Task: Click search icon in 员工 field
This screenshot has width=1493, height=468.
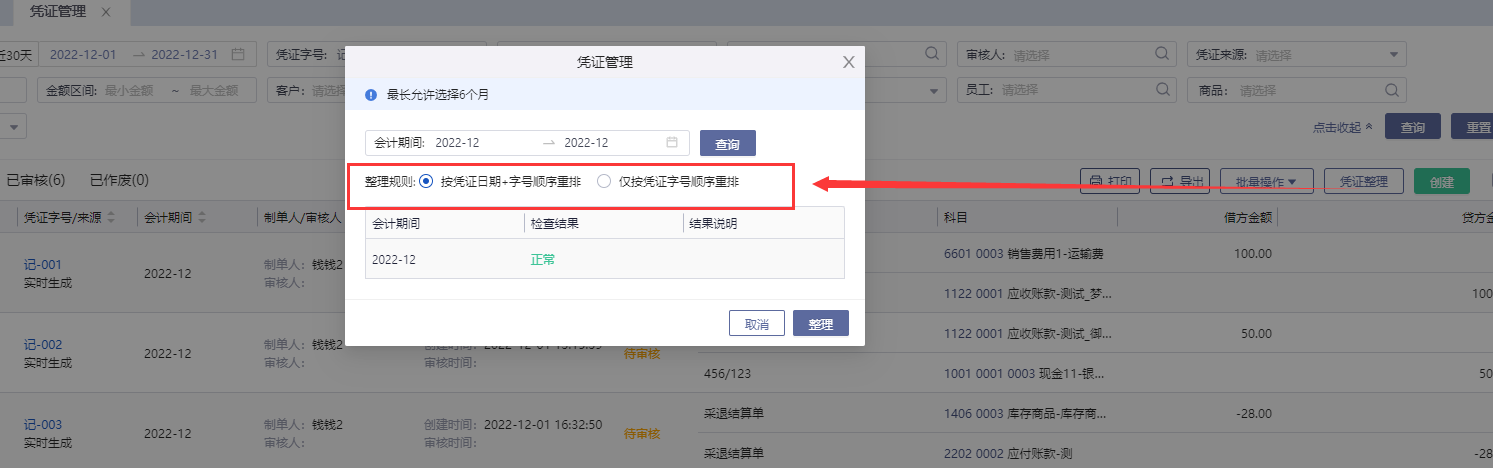Action: (x=1161, y=90)
